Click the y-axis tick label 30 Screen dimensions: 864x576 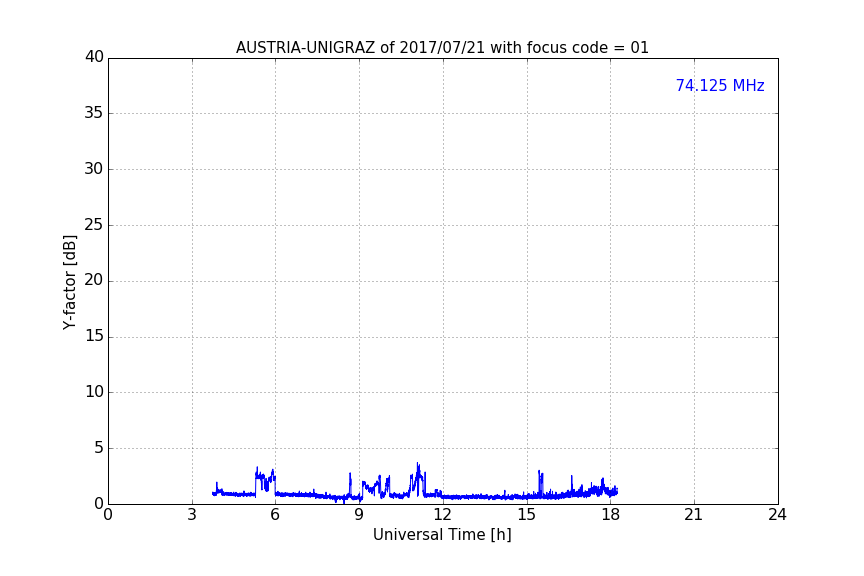(94, 169)
